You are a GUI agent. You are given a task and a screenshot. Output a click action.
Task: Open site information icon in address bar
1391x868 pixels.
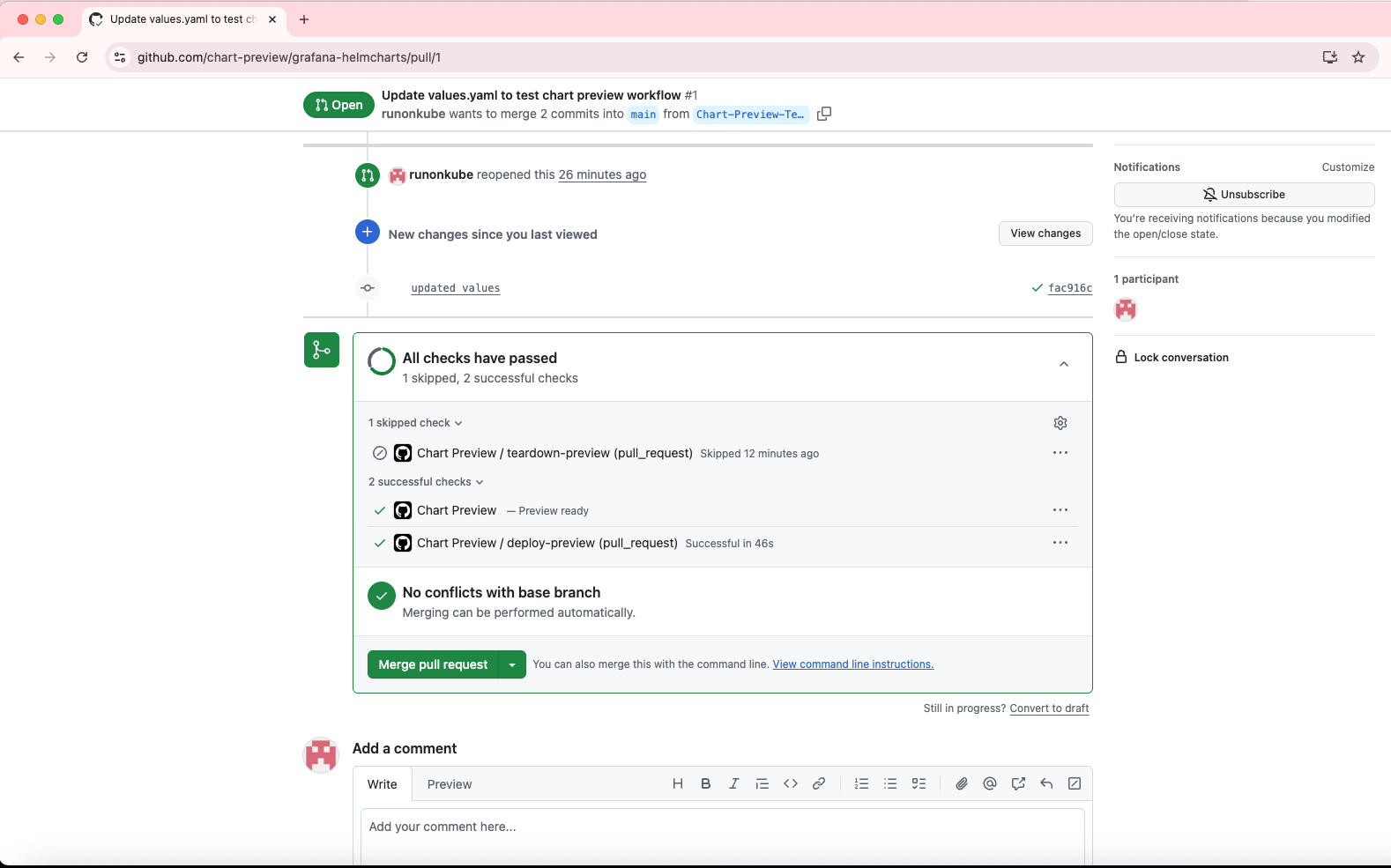[x=120, y=57]
